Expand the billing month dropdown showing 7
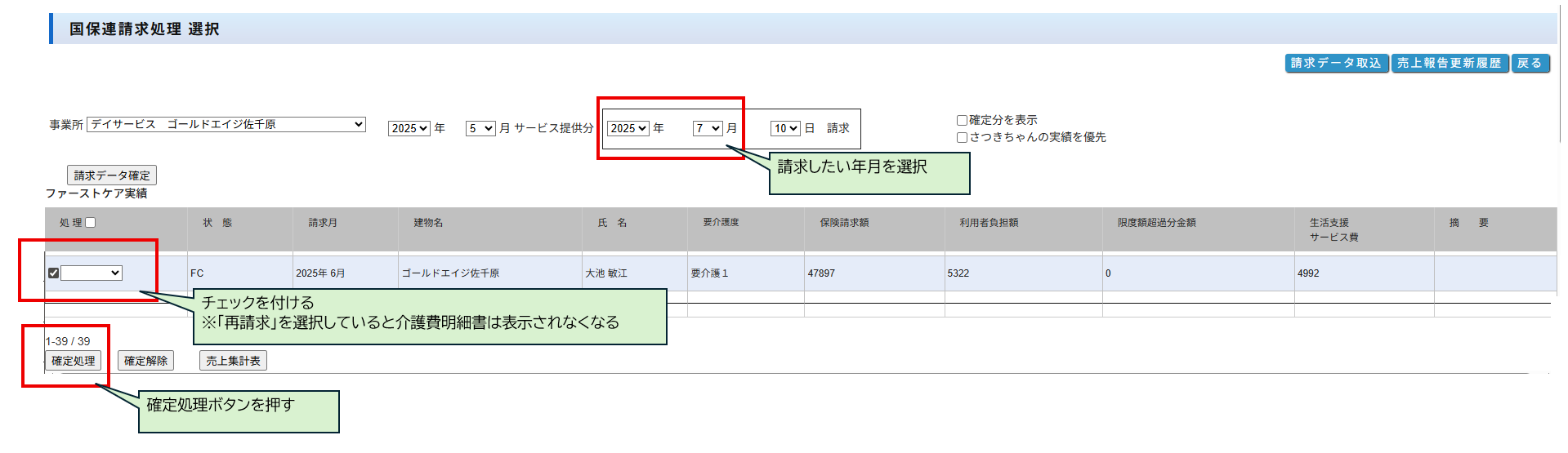This screenshot has width=1568, height=453. point(708,128)
